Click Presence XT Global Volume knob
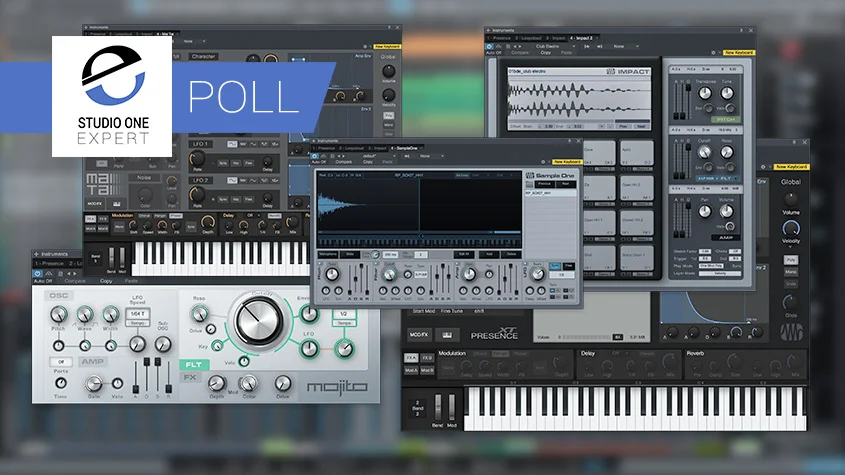This screenshot has width=845, height=475. 791,200
